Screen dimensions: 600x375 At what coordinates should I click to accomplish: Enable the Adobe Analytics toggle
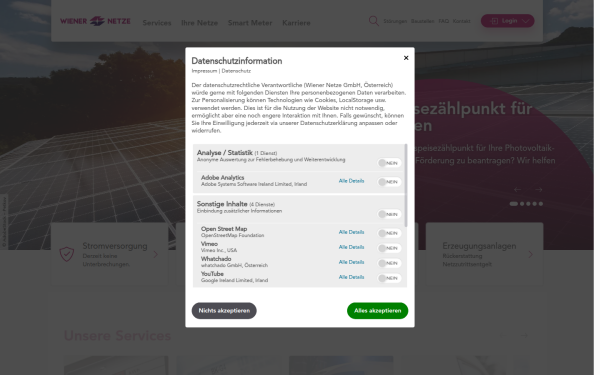(x=389, y=182)
